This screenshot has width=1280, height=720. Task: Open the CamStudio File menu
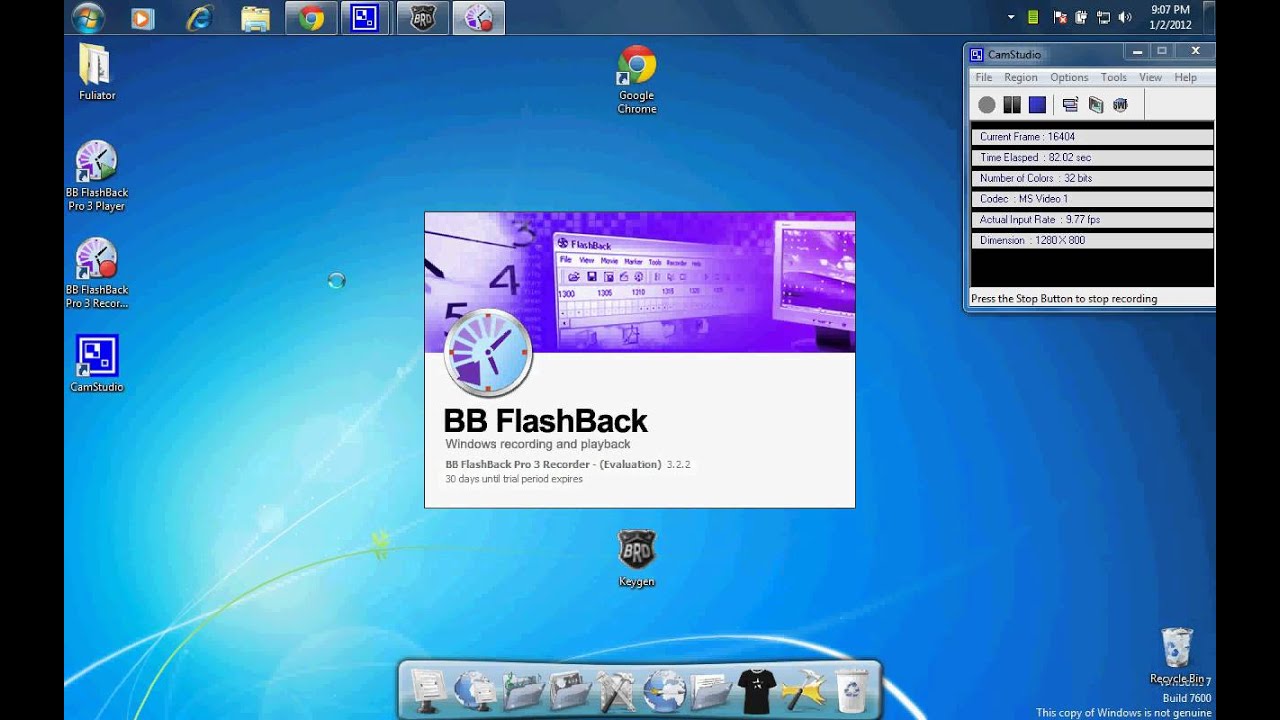(984, 77)
